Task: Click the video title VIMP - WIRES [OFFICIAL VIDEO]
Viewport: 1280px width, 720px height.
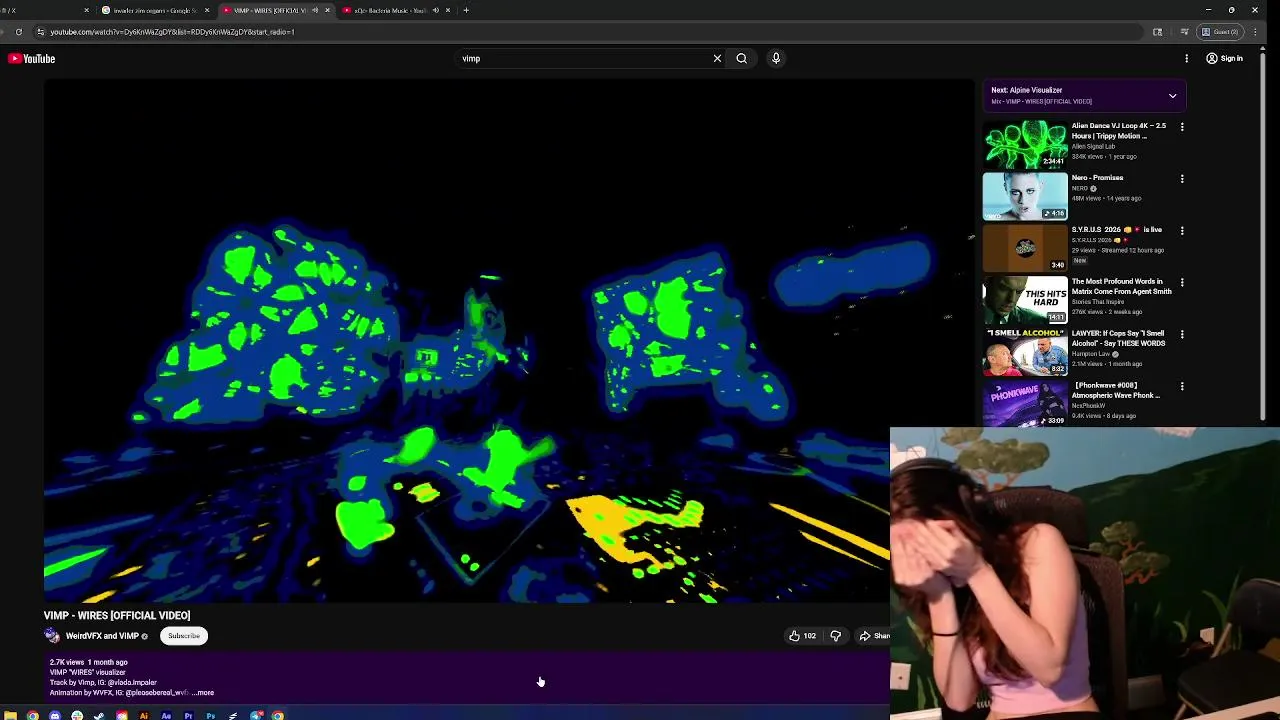Action: click(x=117, y=615)
